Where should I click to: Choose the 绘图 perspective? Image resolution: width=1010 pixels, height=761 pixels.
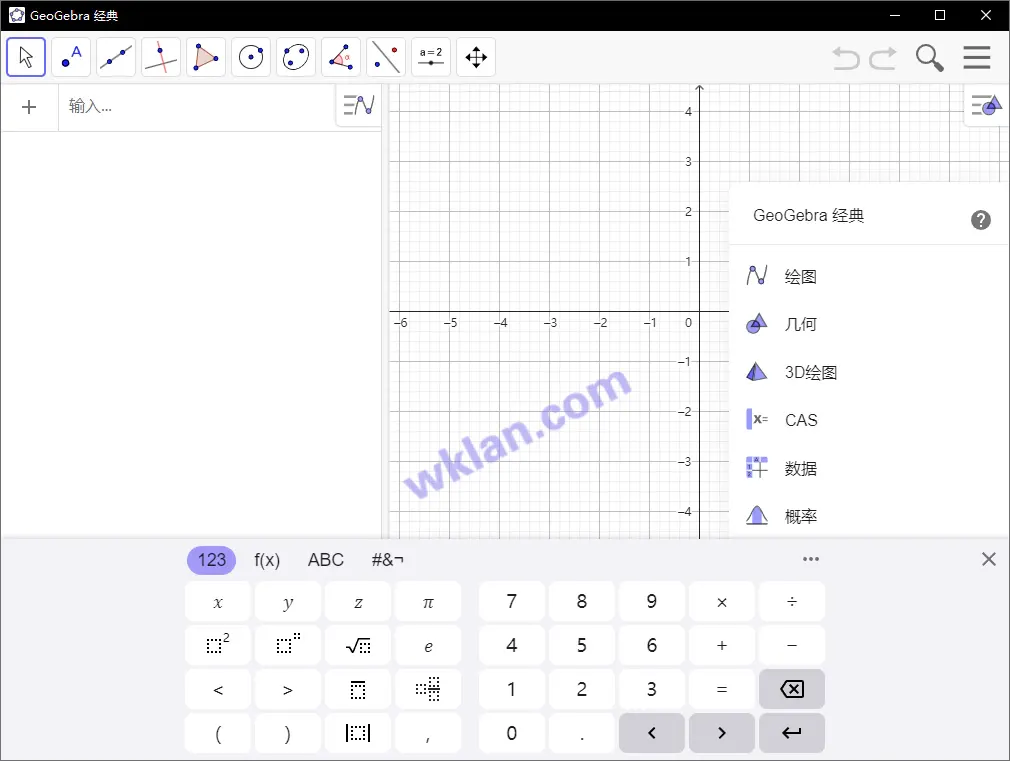tap(870, 276)
